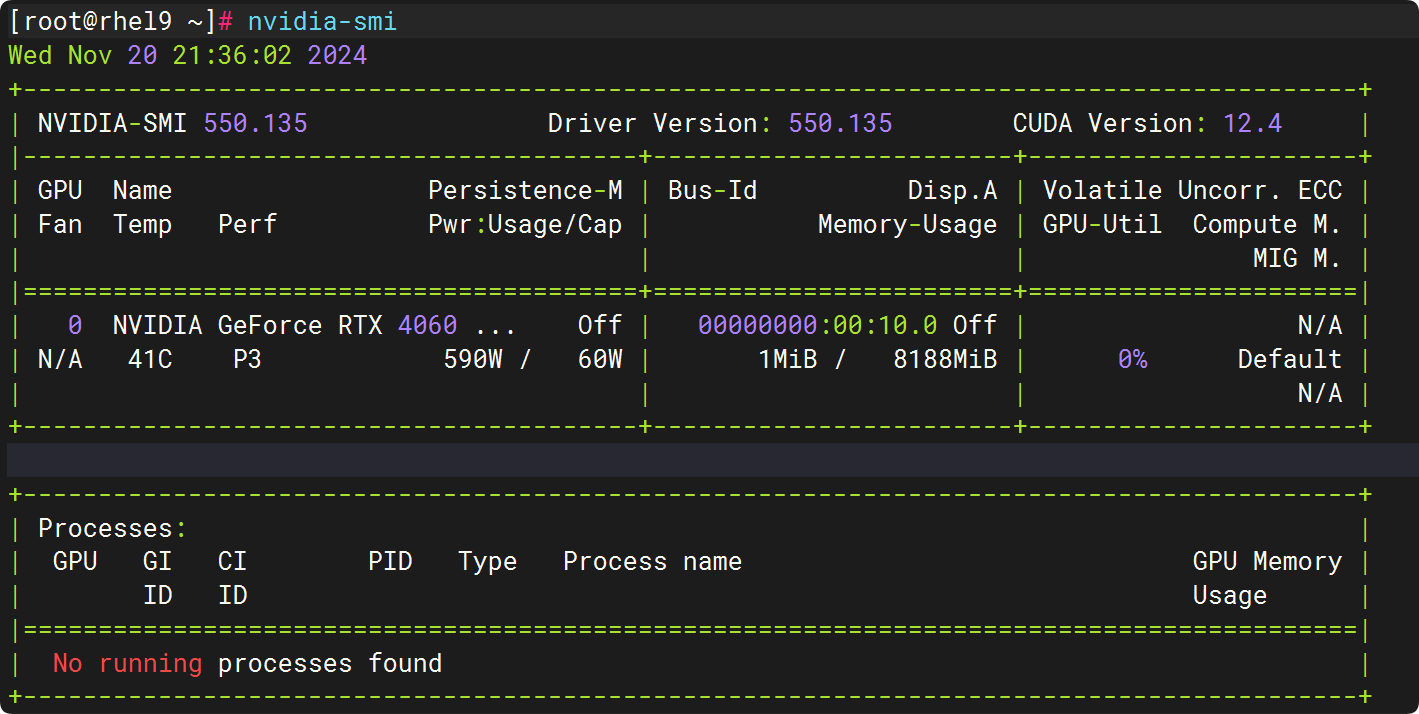Click the 590W power usage value
The height and width of the screenshot is (714, 1419).
473,359
